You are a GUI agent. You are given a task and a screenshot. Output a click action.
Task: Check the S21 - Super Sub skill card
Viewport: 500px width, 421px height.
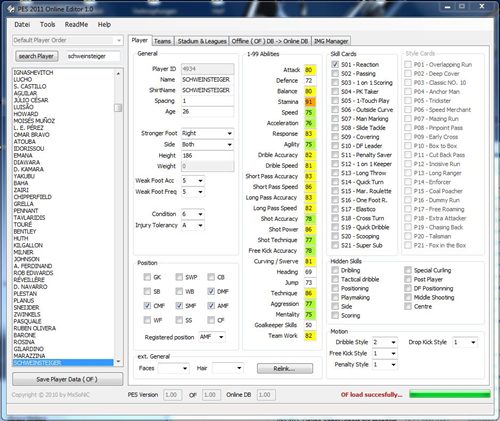pyautogui.click(x=335, y=245)
